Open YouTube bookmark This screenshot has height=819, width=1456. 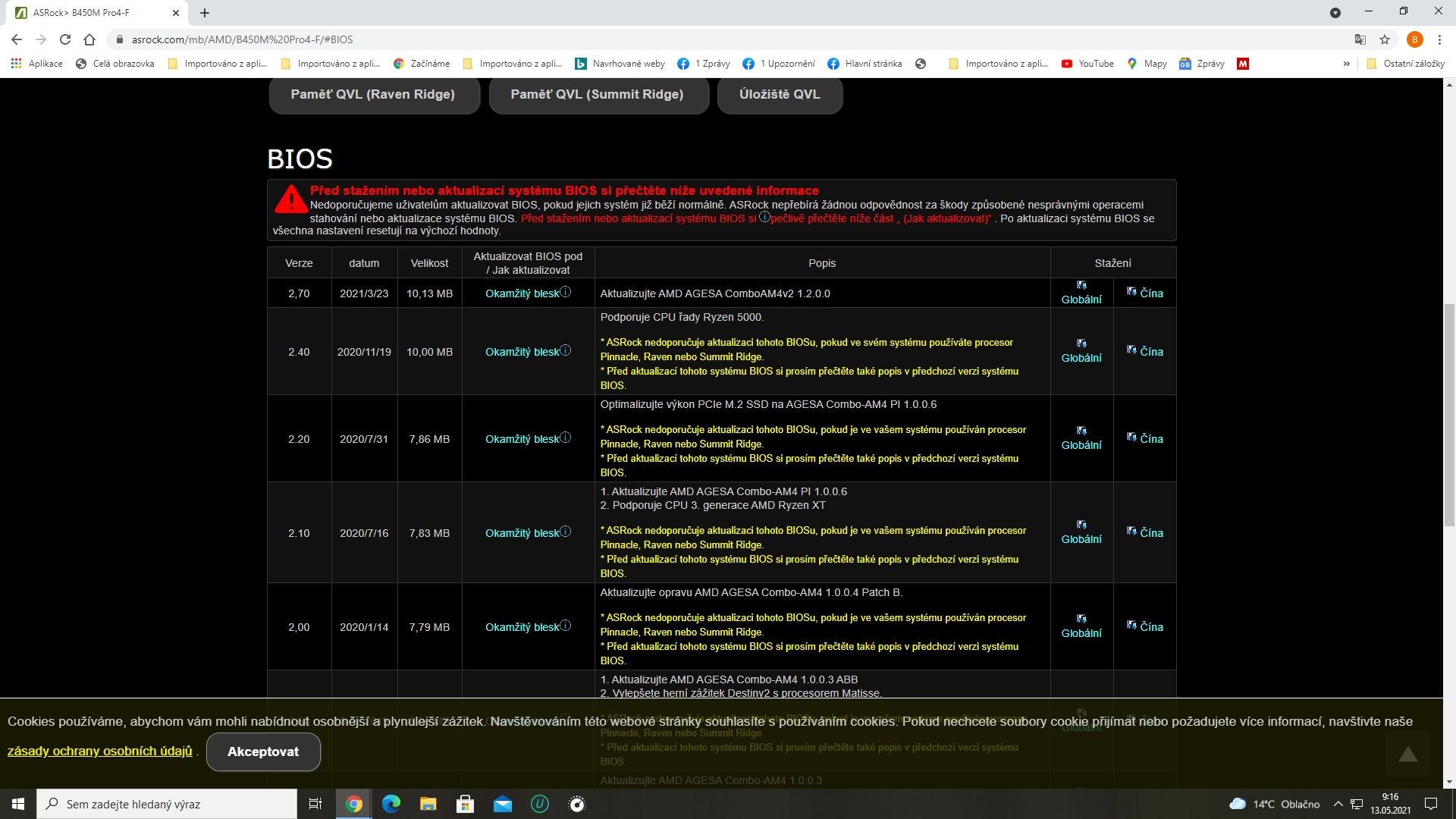click(1087, 64)
